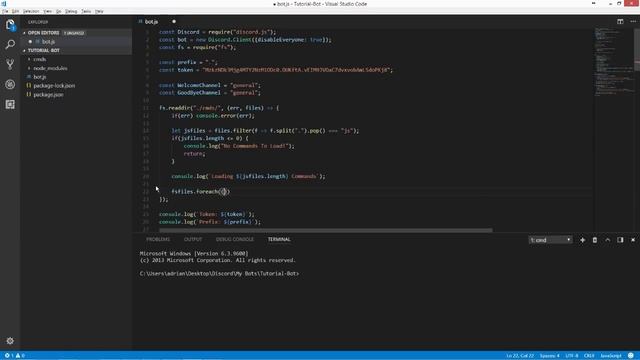Click the feedback smiley in status bar
This screenshot has width=640, height=360.
pyautogui.click(x=631, y=356)
